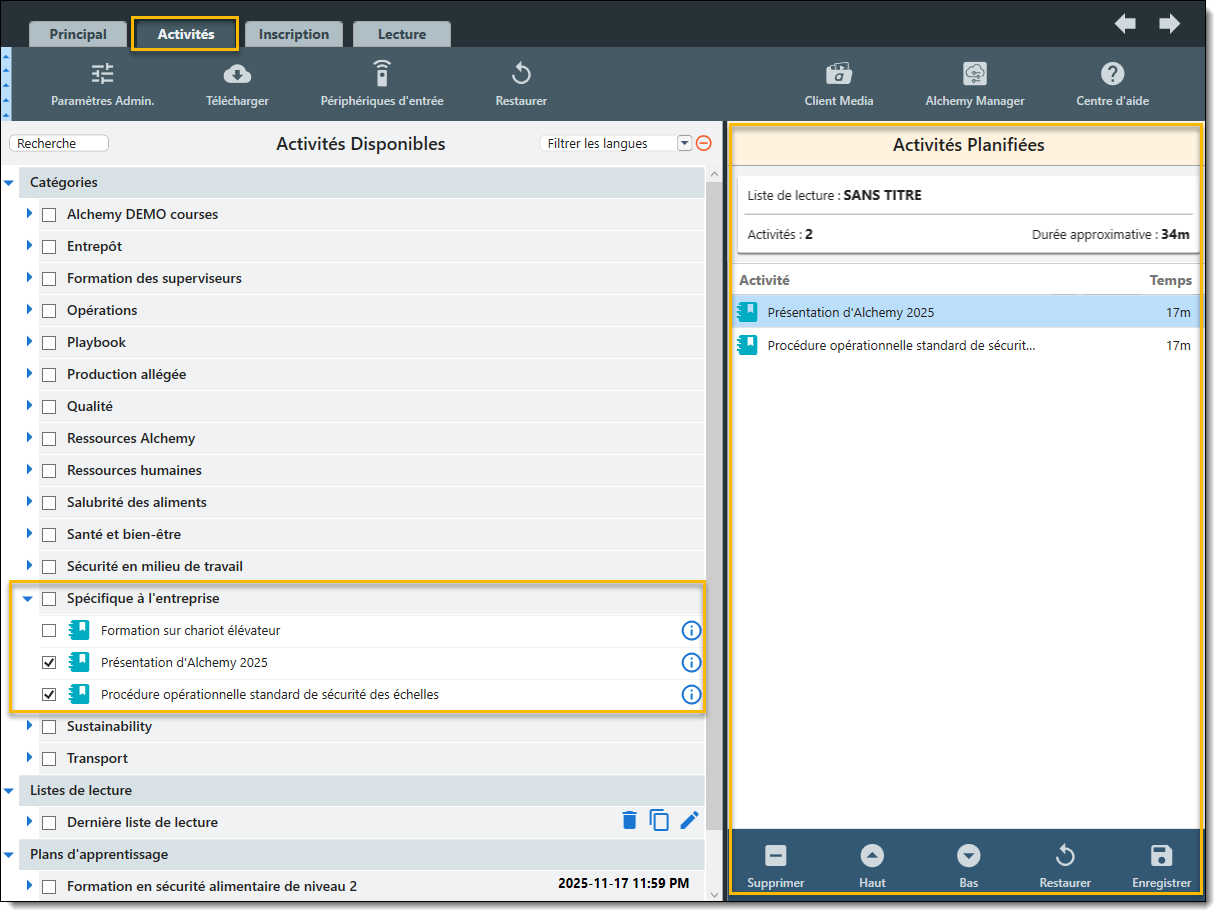The image size is (1221, 917).
Task: Open Périphériques d'entrée remote icon
Action: coord(381,74)
